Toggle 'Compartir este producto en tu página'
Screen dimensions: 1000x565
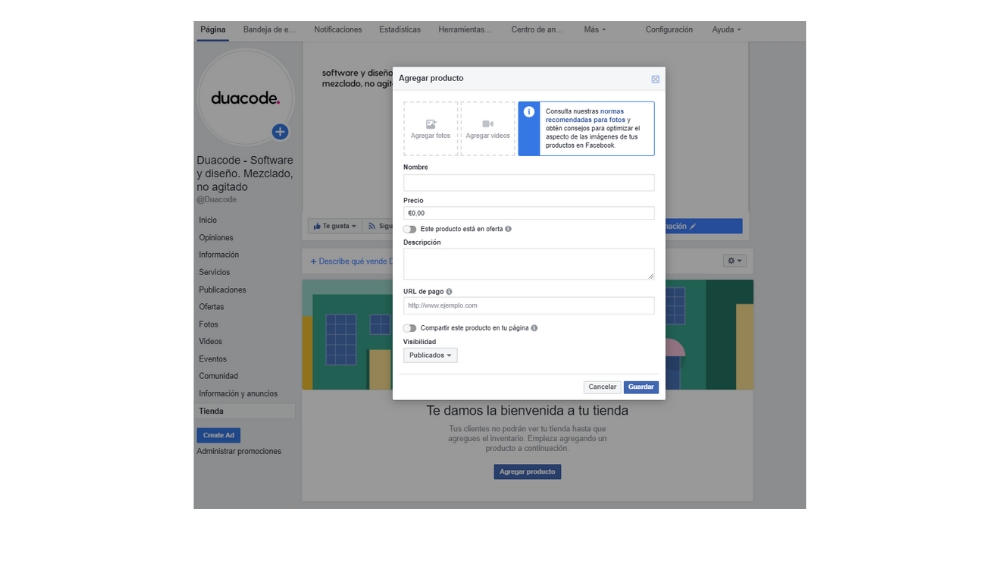pos(410,328)
